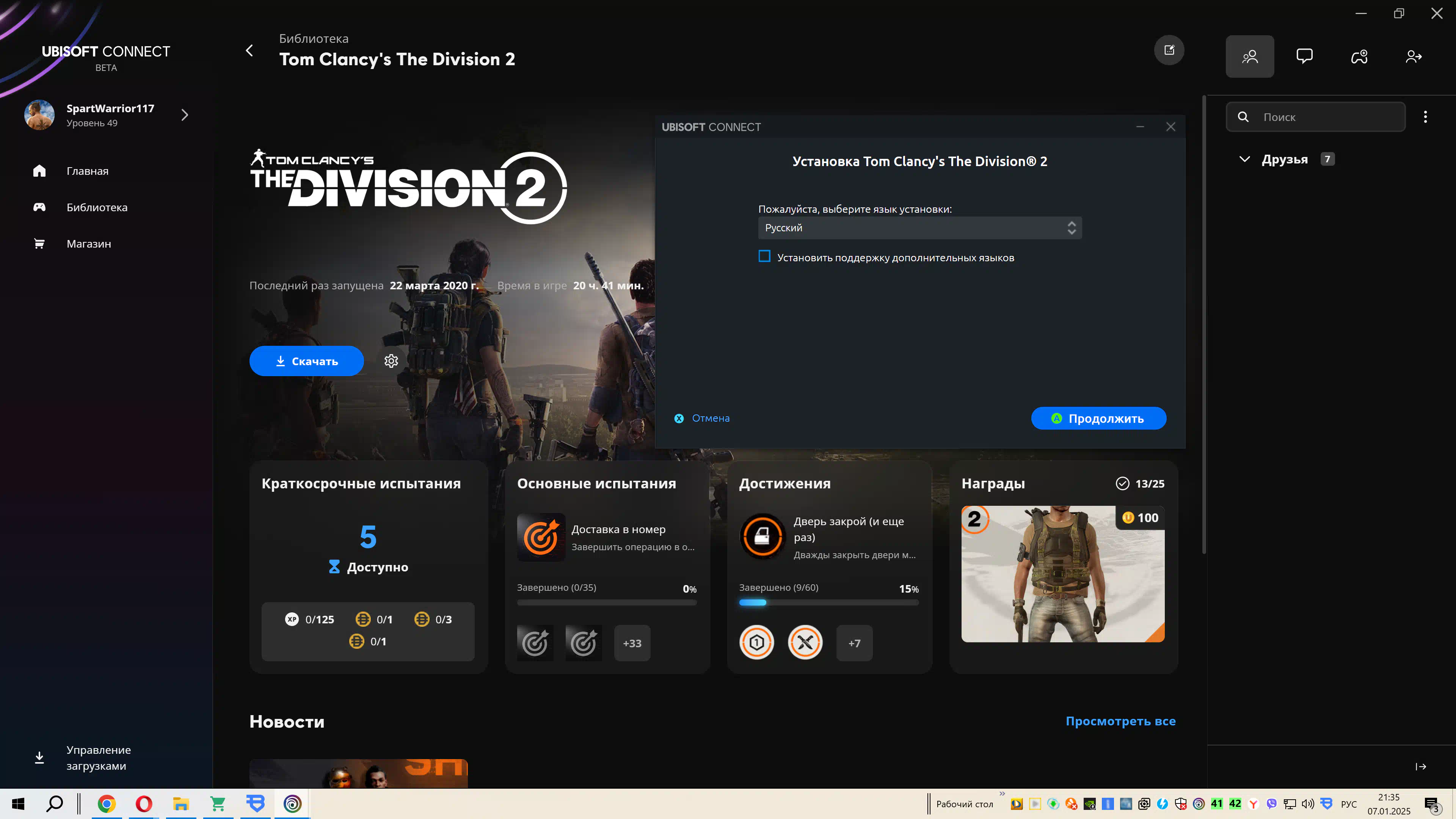Open the notification center with 3 alerts
Viewport: 1456px width, 819px height.
[x=1432, y=804]
